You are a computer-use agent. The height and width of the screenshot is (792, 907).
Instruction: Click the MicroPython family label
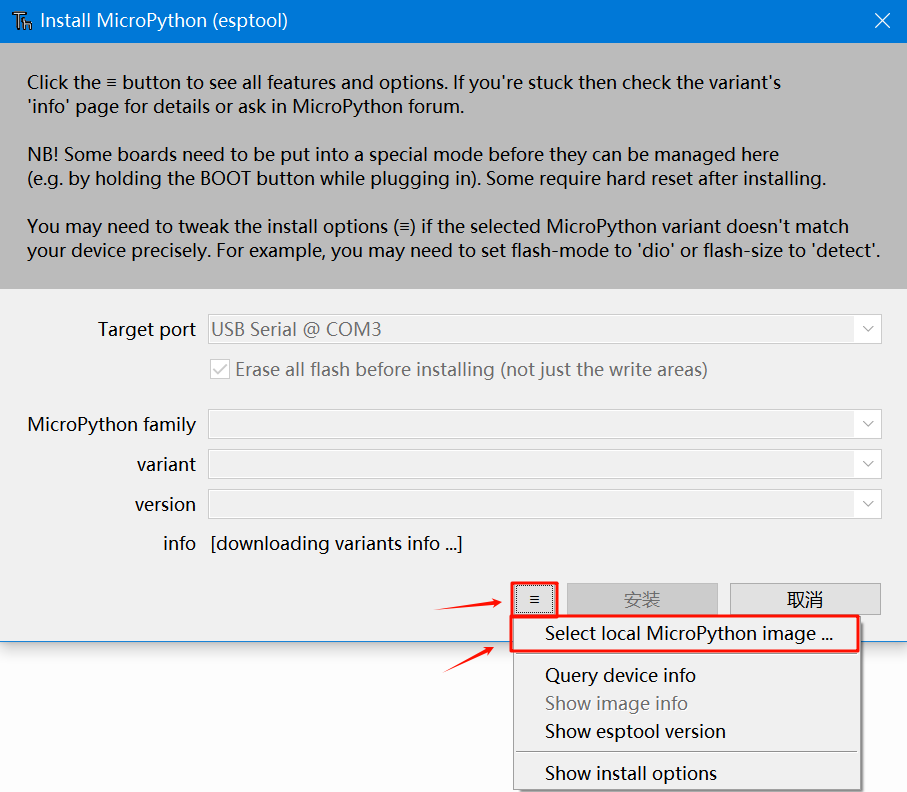coord(112,425)
